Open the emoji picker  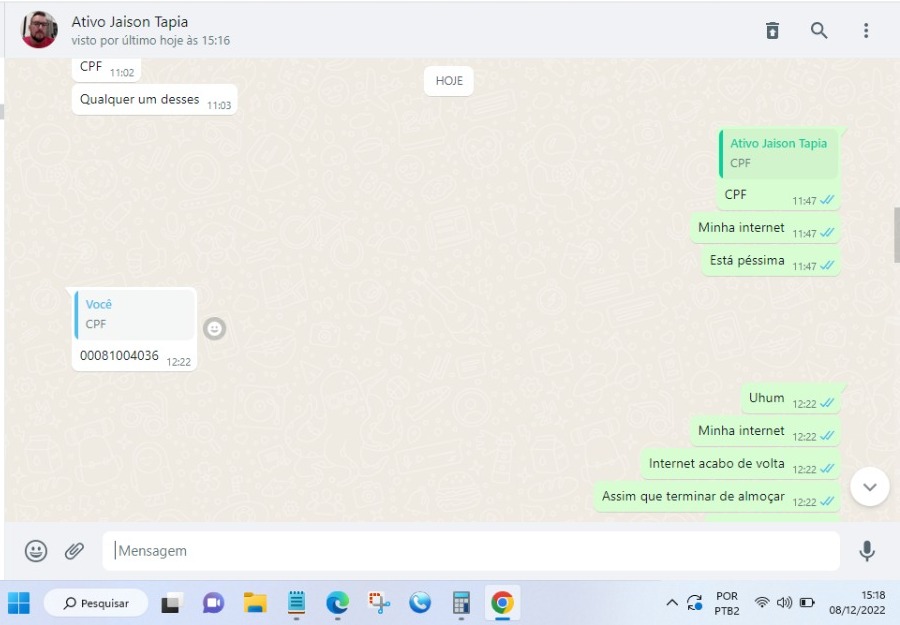pos(36,551)
